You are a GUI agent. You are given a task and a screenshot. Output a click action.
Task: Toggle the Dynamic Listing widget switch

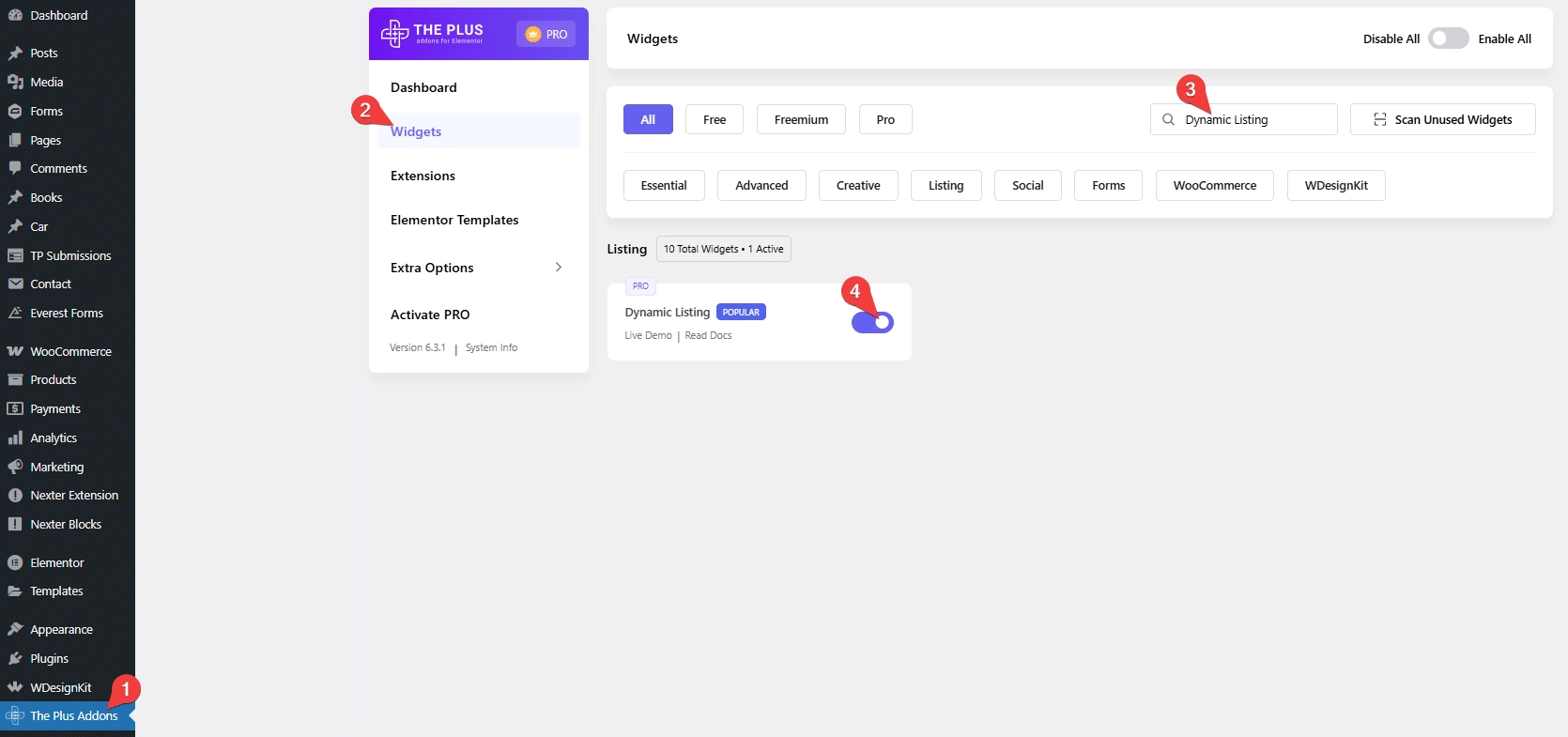[872, 322]
